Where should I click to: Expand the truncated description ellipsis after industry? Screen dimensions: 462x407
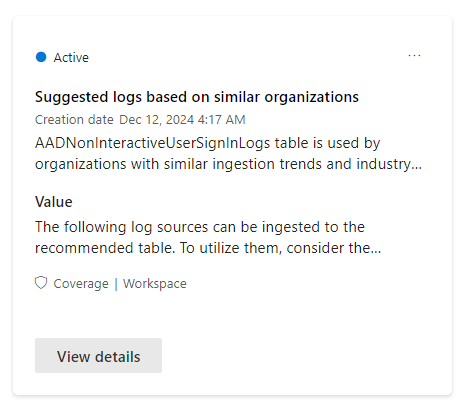coord(417,166)
